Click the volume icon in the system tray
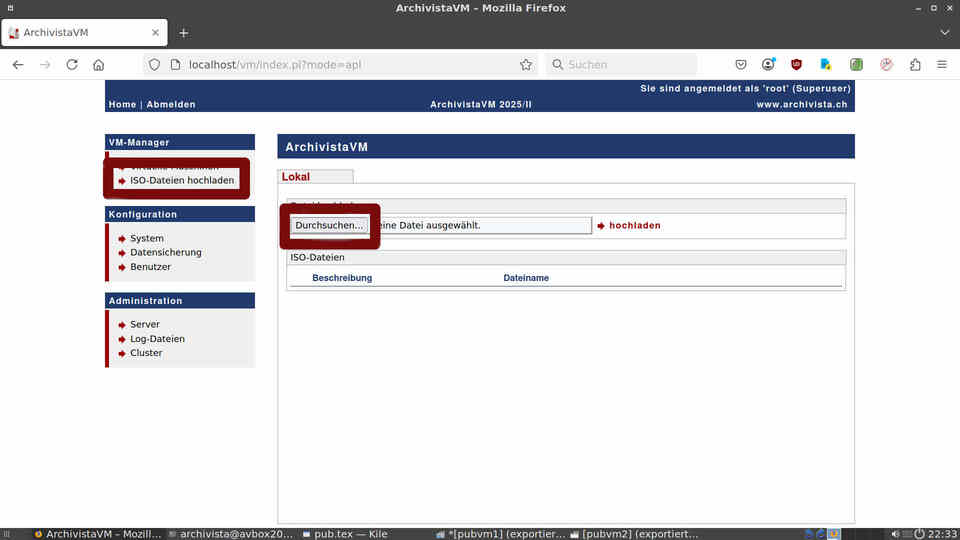The width and height of the screenshot is (960, 540). (895, 534)
